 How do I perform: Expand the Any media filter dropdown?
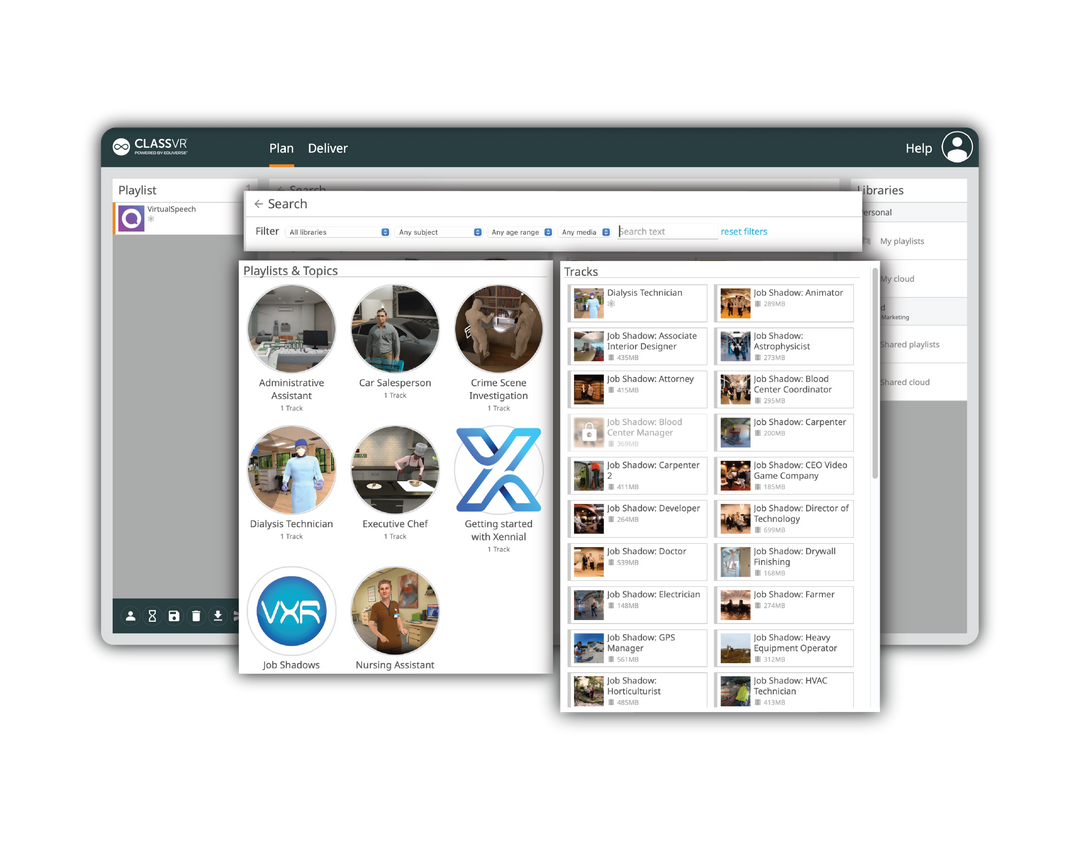click(x=585, y=232)
